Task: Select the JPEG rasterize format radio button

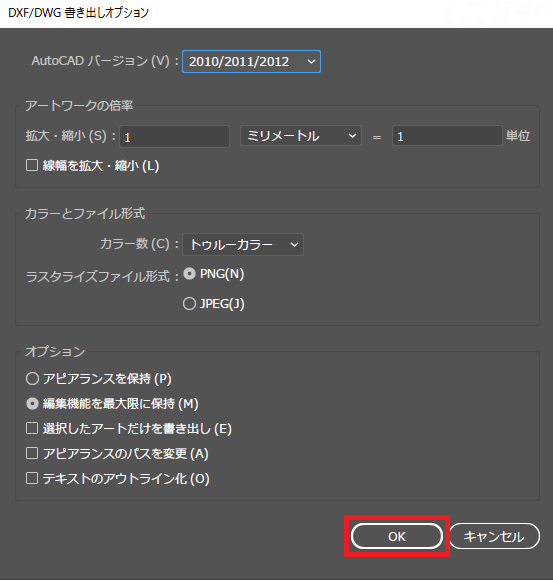Action: 189,304
